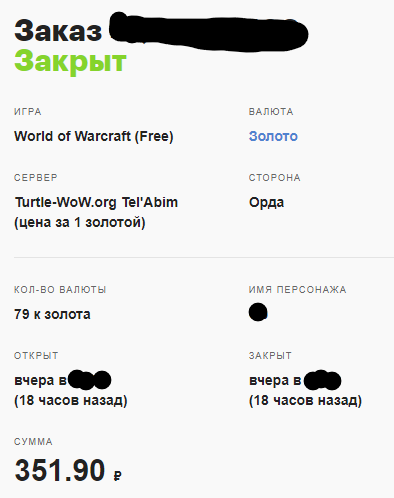Select the green Закрыт status text
Screen dimensions: 394x498
pos(70,61)
